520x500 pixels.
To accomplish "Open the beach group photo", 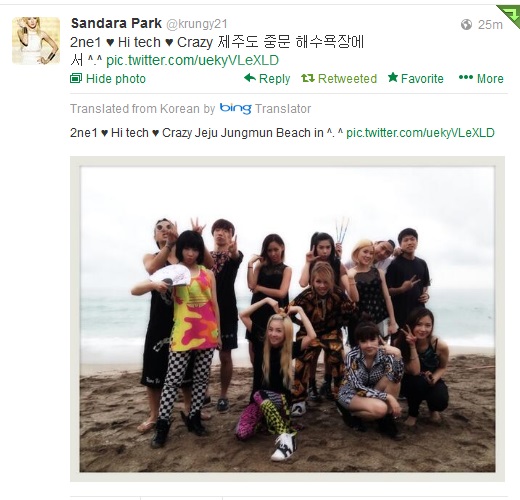I will pos(287,319).
